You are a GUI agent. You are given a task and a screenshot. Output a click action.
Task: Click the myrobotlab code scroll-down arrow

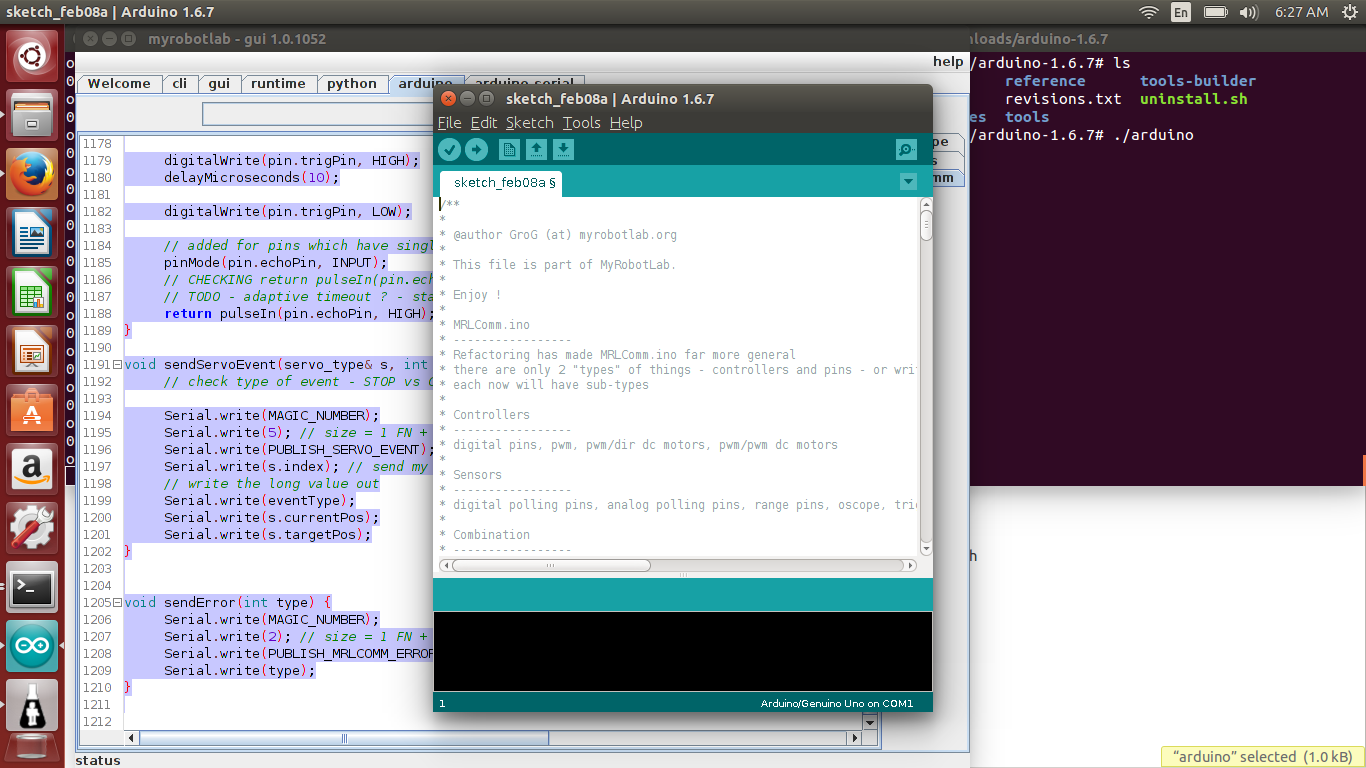coord(869,722)
